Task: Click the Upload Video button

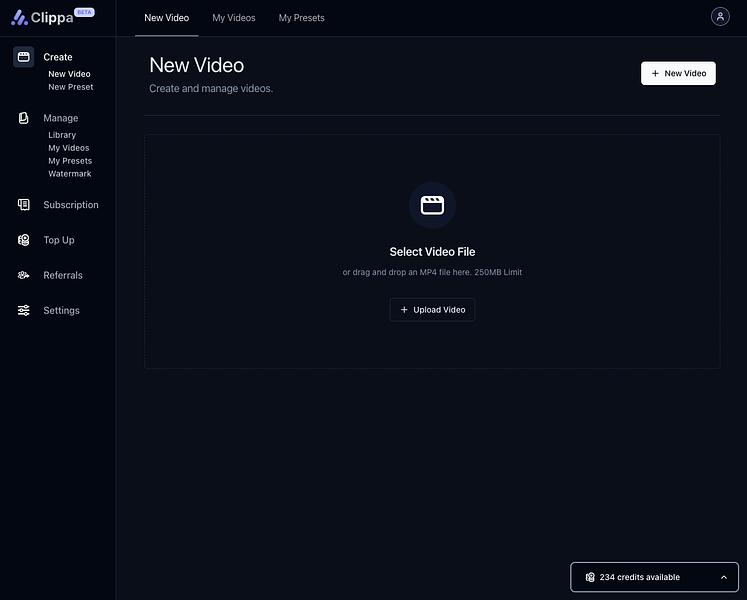Action: tap(432, 310)
